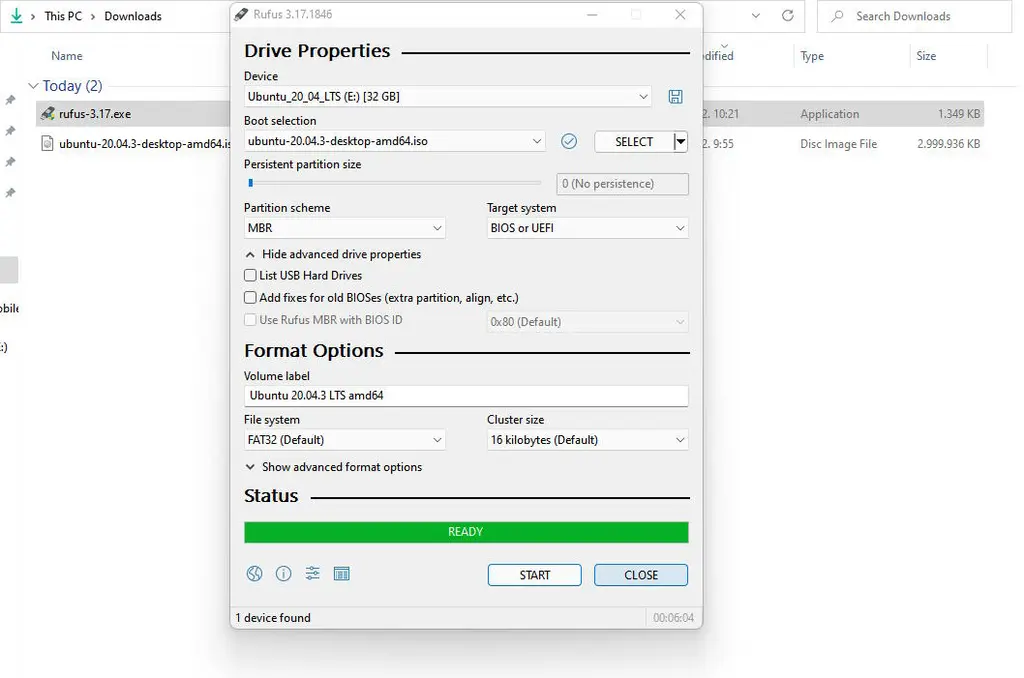The height and width of the screenshot is (678, 1024).
Task: Expand Show advanced format options
Action: (x=334, y=467)
